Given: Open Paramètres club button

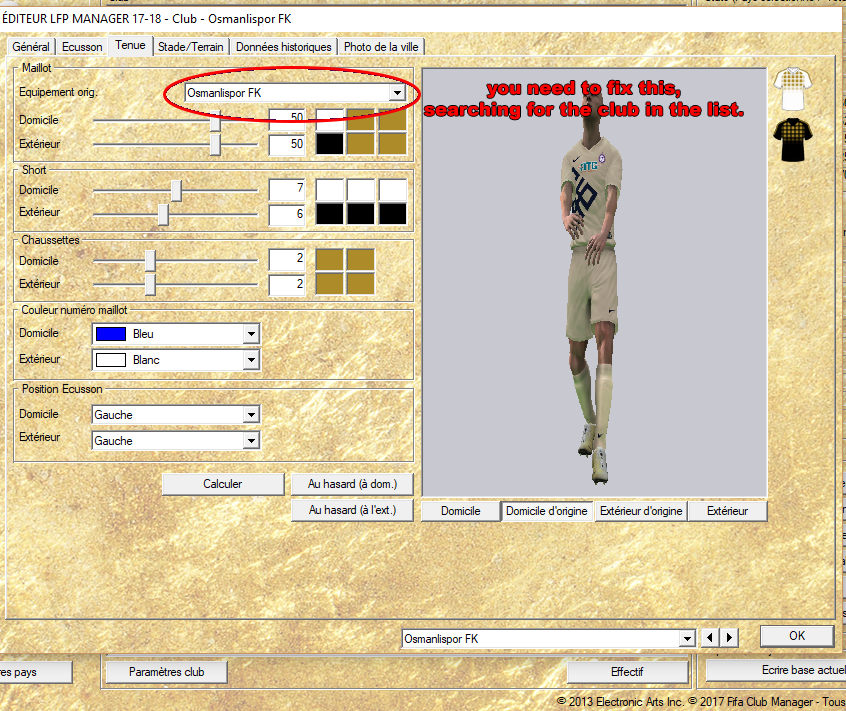Looking at the screenshot, I should point(166,672).
